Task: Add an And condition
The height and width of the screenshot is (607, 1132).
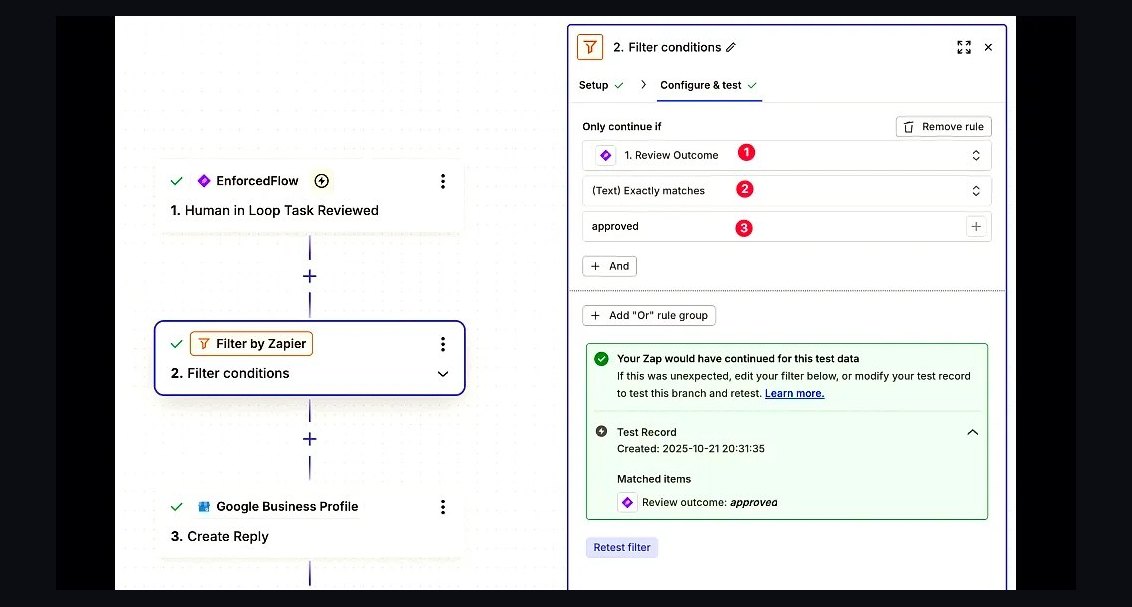Action: (x=609, y=266)
